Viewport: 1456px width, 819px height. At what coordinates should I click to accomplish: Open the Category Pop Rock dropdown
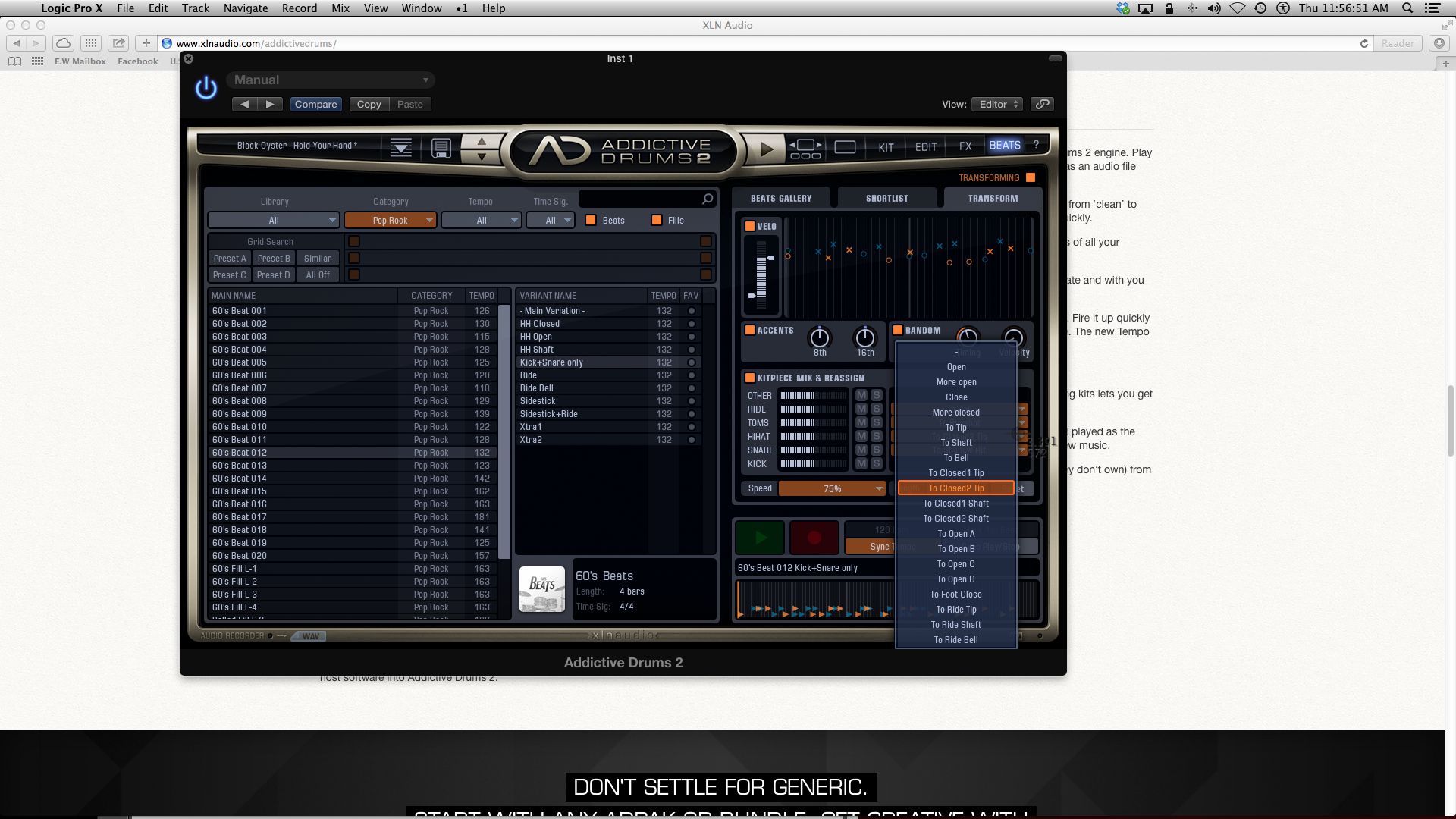[x=391, y=220]
